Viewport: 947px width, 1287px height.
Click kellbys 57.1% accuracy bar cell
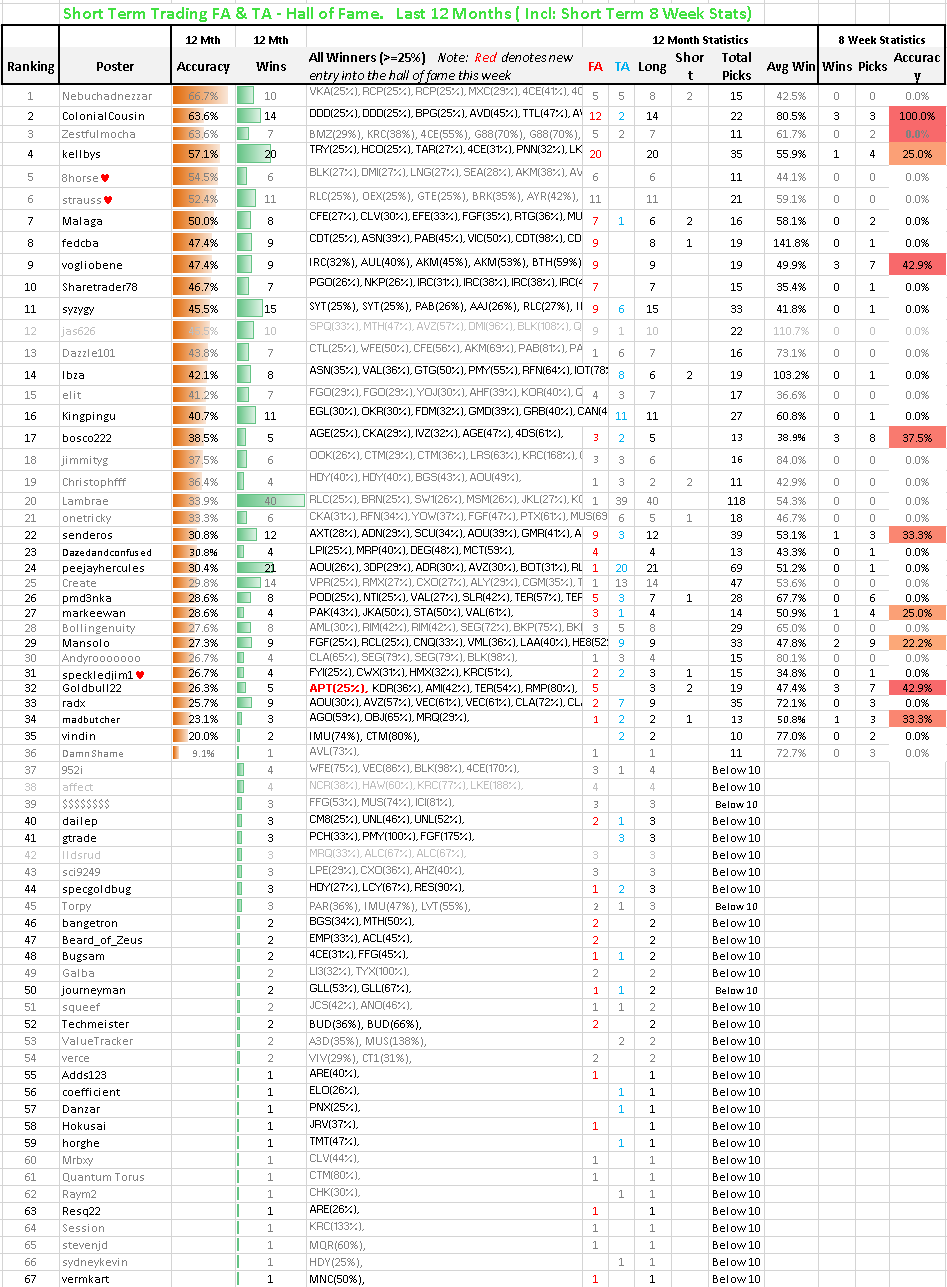pyautogui.click(x=203, y=154)
